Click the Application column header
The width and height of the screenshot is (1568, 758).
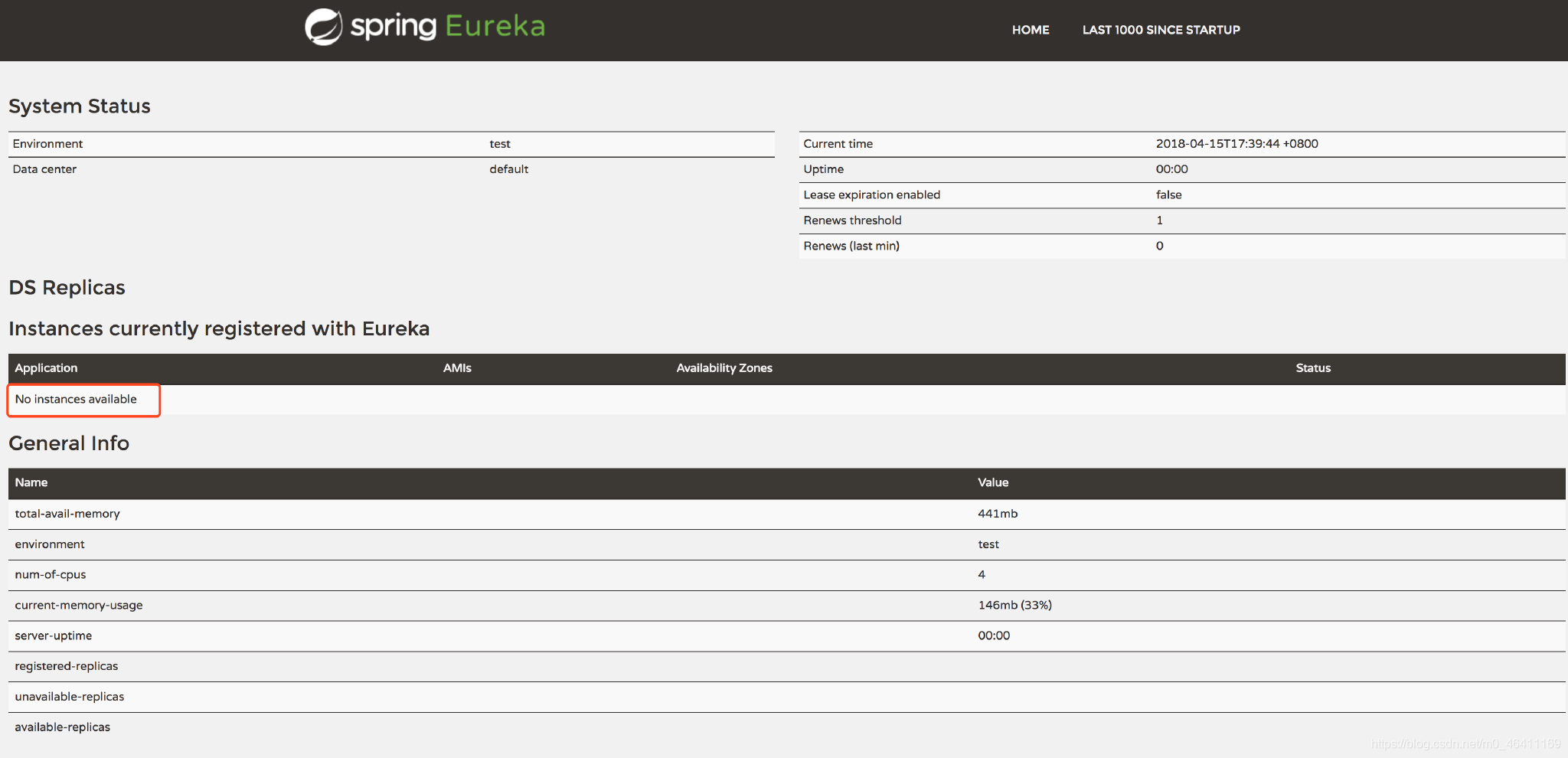46,368
